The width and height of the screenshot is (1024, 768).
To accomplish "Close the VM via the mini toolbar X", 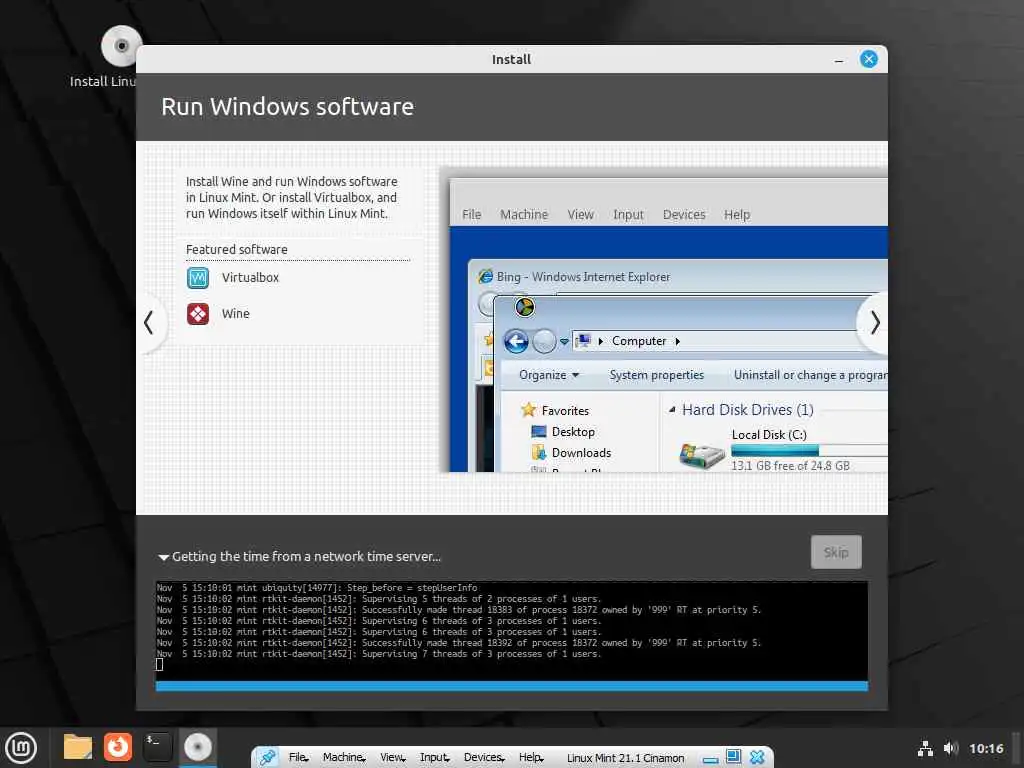I will point(757,758).
